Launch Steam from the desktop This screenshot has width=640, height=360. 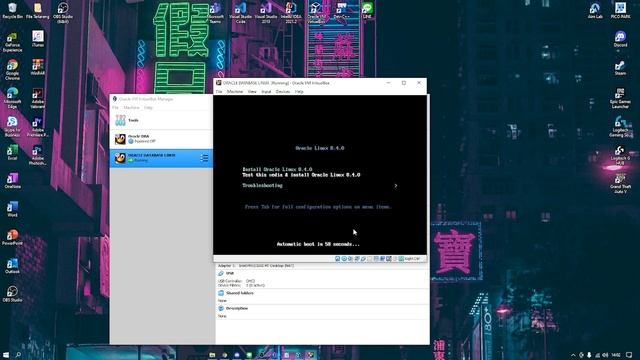(620, 67)
